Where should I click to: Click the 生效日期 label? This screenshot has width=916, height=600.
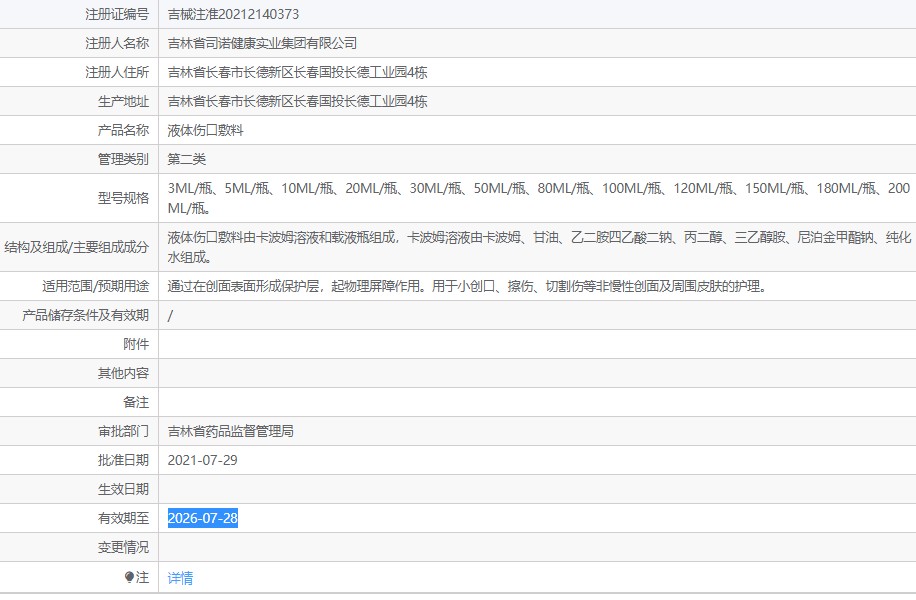click(123, 489)
